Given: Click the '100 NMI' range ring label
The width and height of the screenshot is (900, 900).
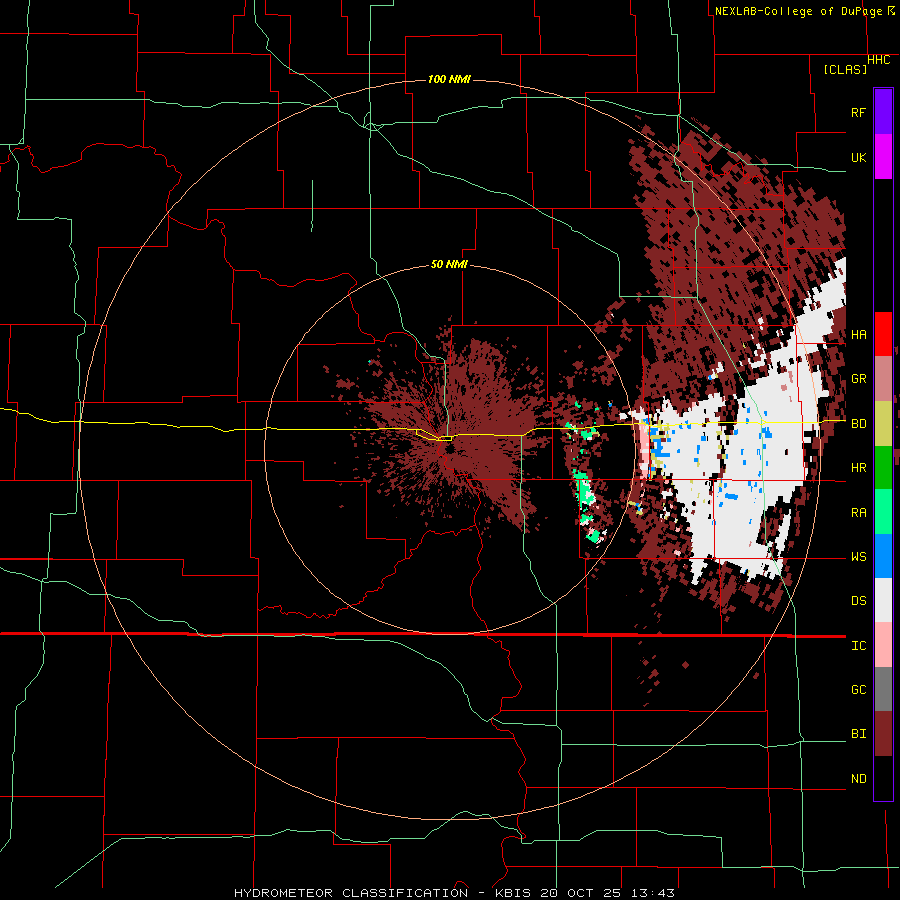Looking at the screenshot, I should [449, 79].
